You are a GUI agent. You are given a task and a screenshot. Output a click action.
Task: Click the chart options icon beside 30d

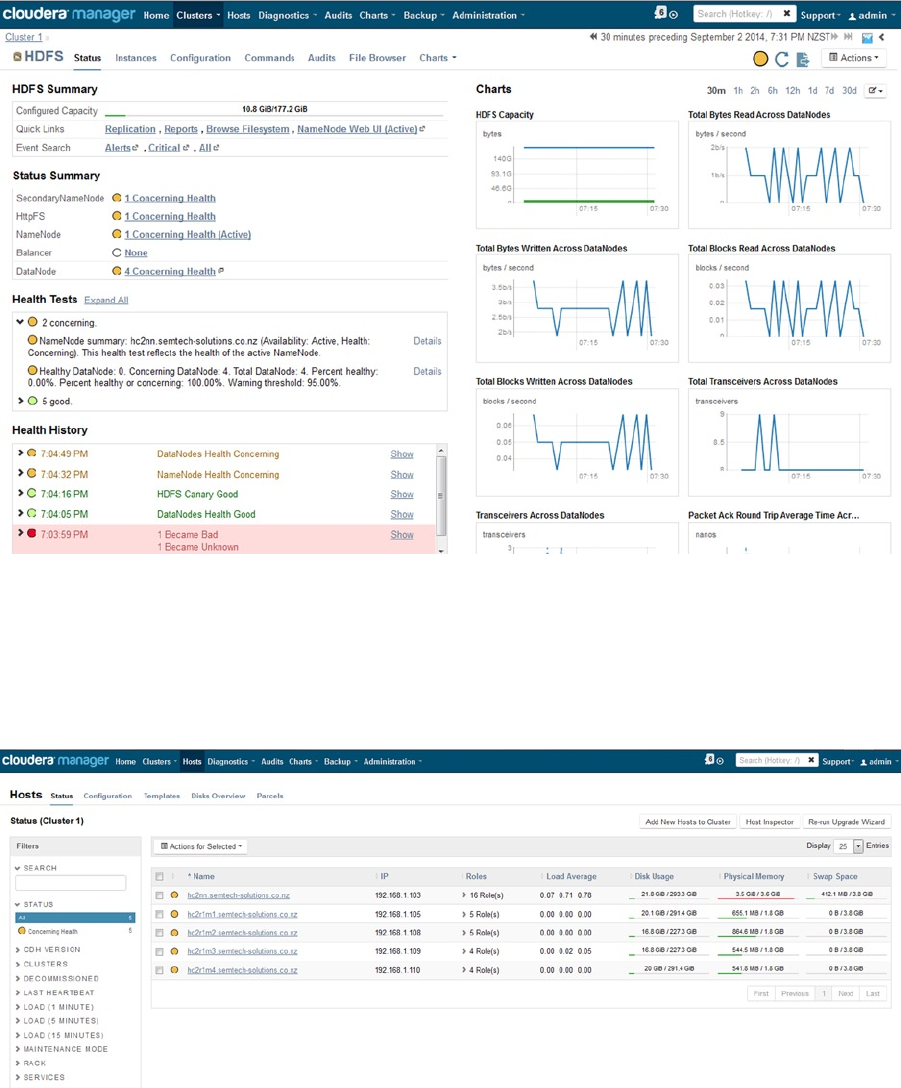875,91
